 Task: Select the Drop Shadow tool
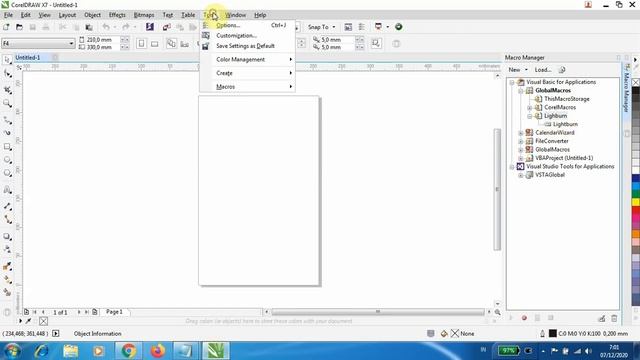(7, 236)
